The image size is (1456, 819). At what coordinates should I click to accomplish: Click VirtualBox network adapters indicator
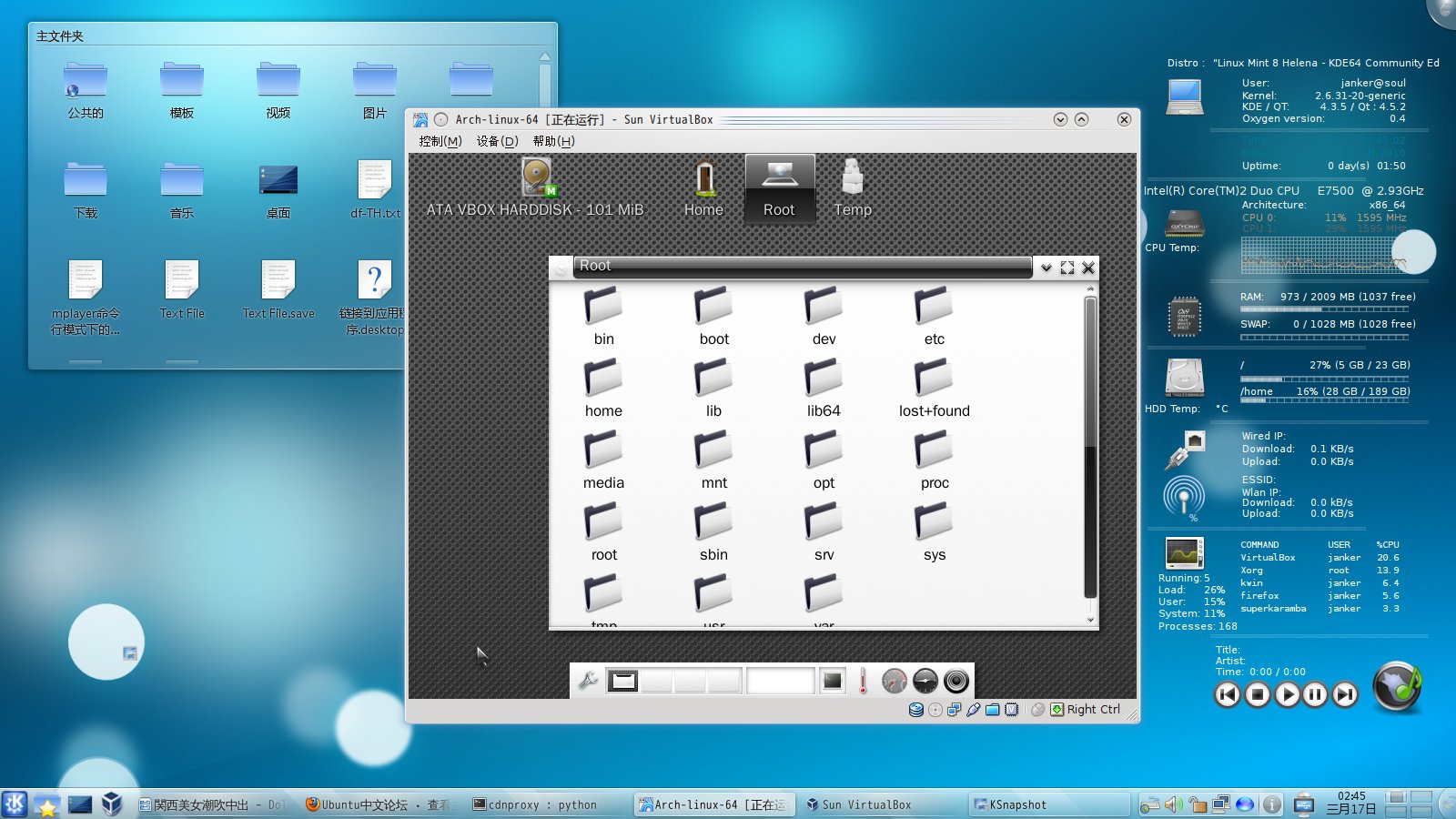pos(954,710)
